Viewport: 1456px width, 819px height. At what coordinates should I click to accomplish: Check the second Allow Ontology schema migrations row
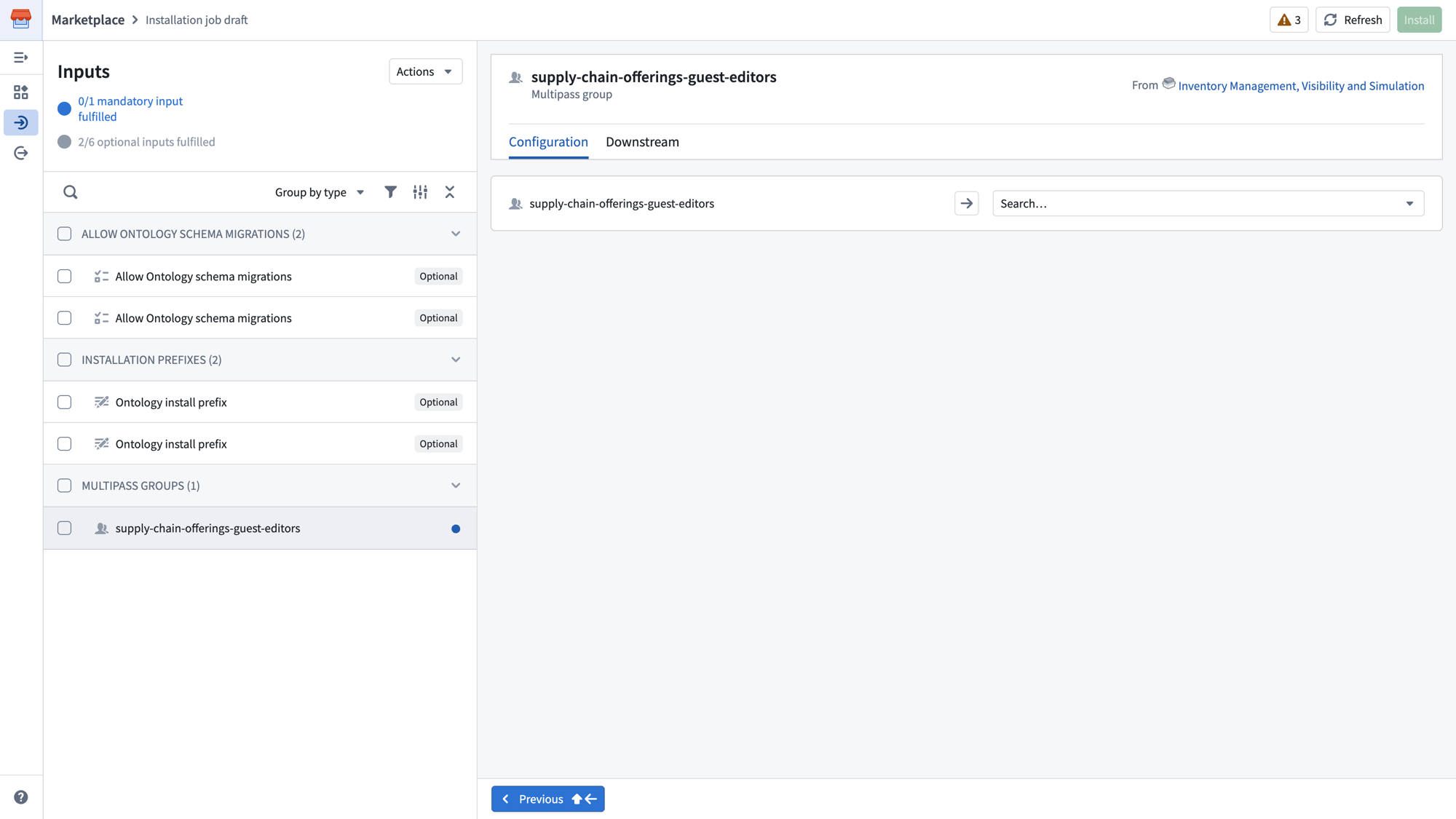pyautogui.click(x=65, y=318)
